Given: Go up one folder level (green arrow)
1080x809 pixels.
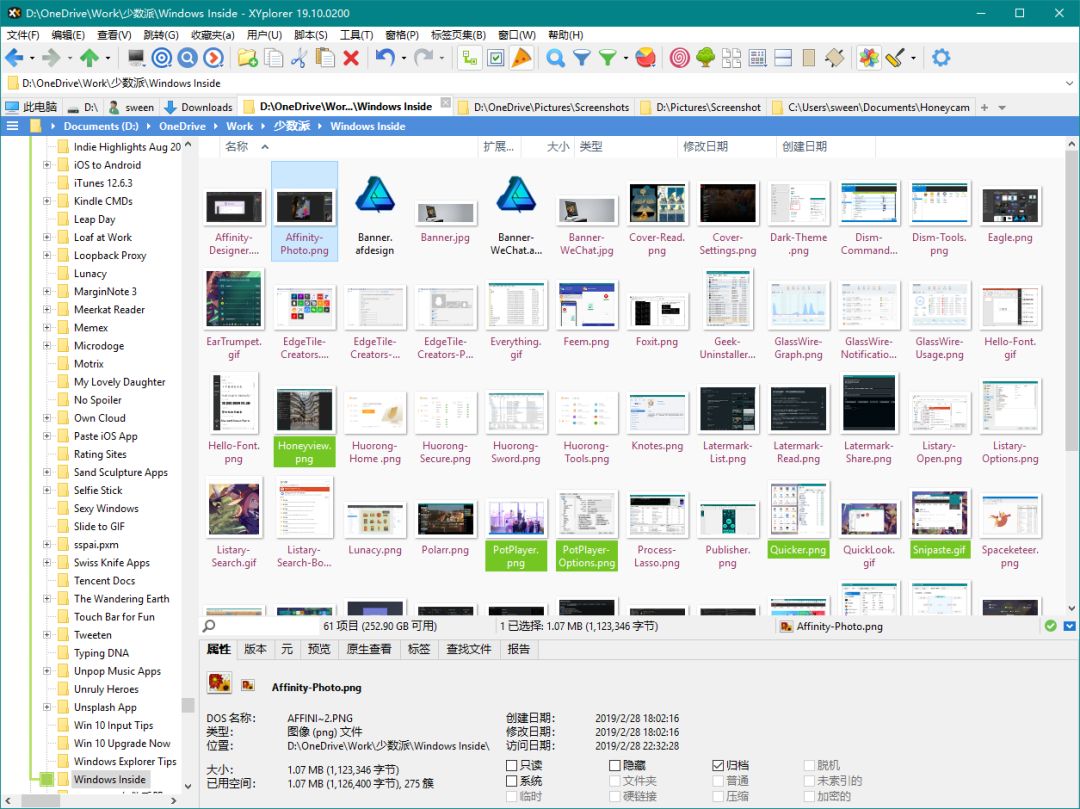Looking at the screenshot, I should point(89,58).
